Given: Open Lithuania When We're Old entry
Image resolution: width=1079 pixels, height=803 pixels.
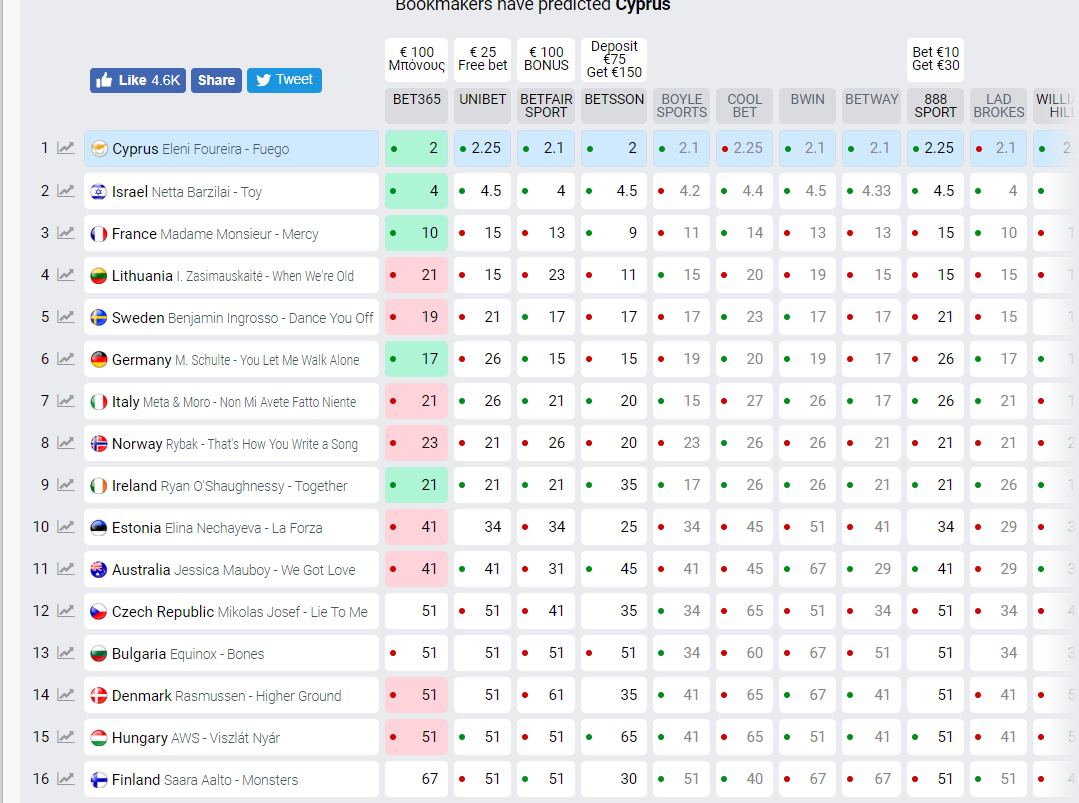Looking at the screenshot, I should click(231, 276).
